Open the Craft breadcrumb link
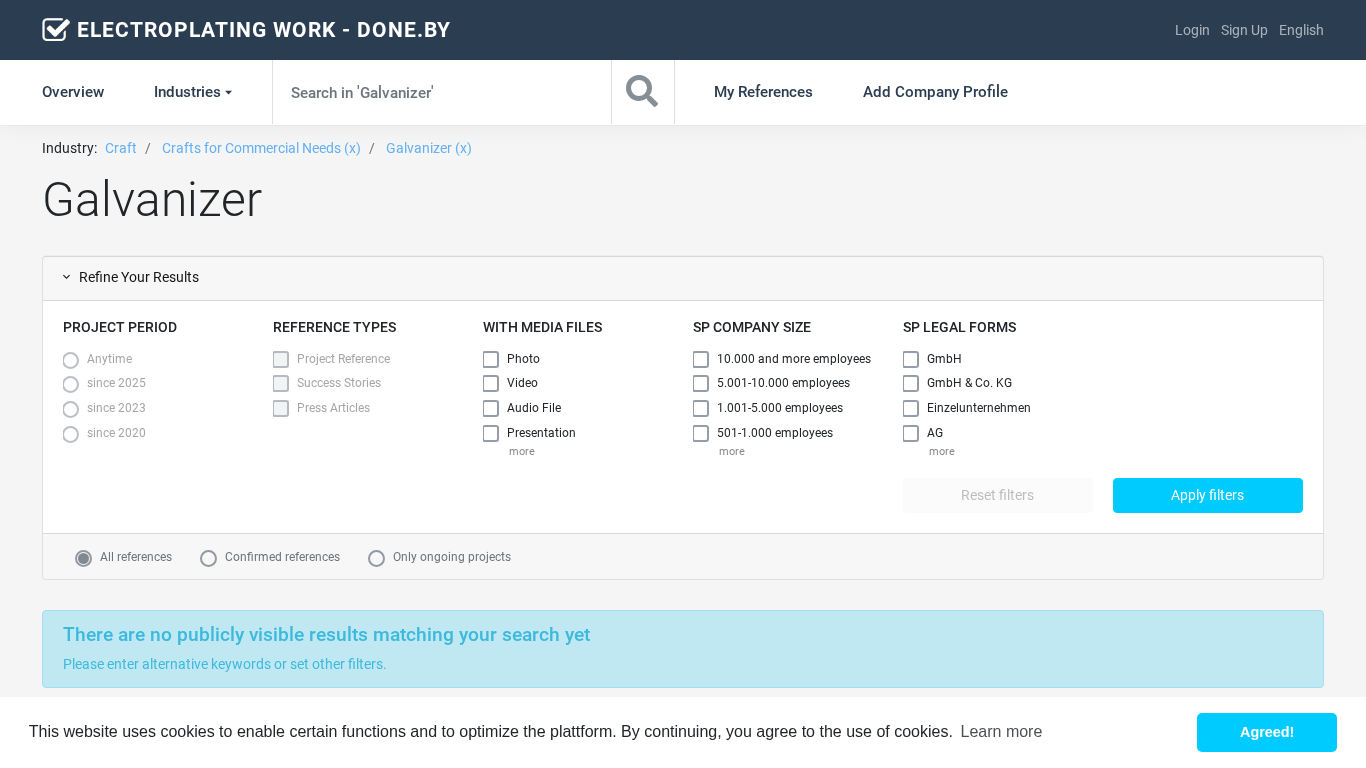Viewport: 1366px width, 768px height. 121,148
